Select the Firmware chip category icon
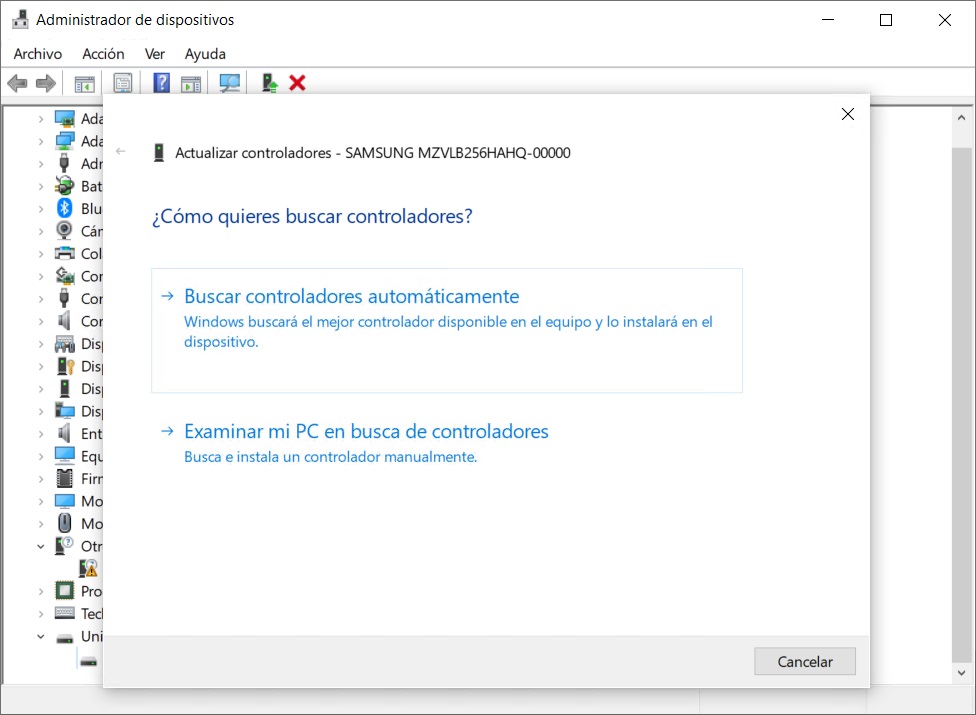976x715 pixels. (x=65, y=478)
